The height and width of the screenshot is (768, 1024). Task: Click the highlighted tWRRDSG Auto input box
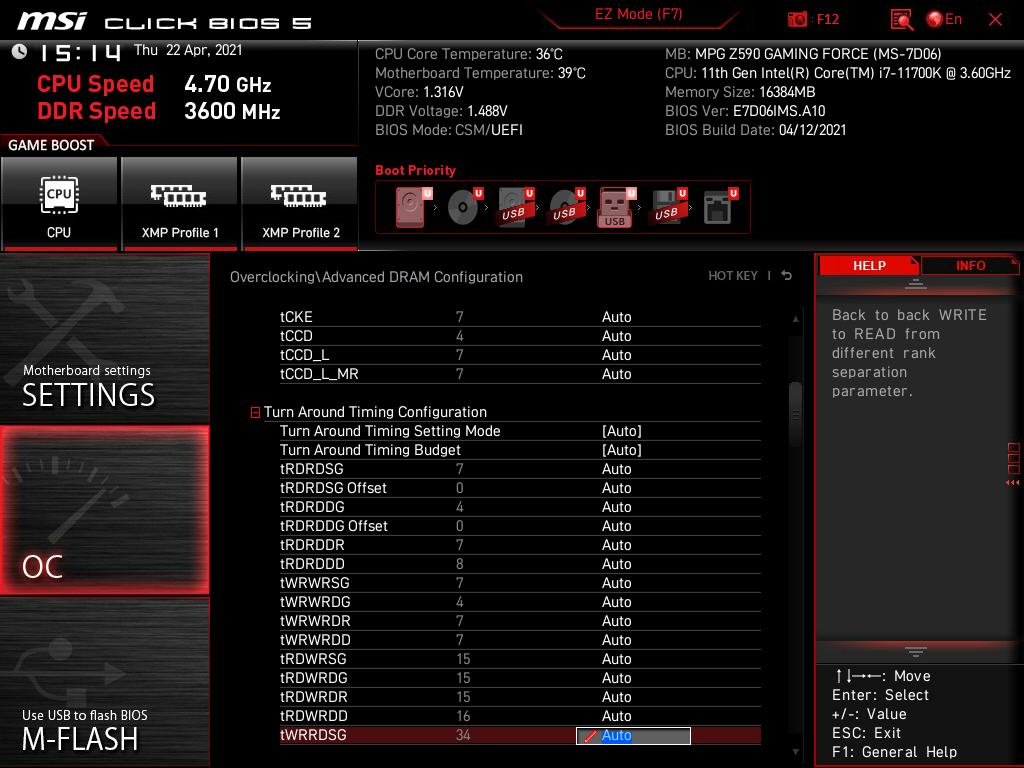633,736
